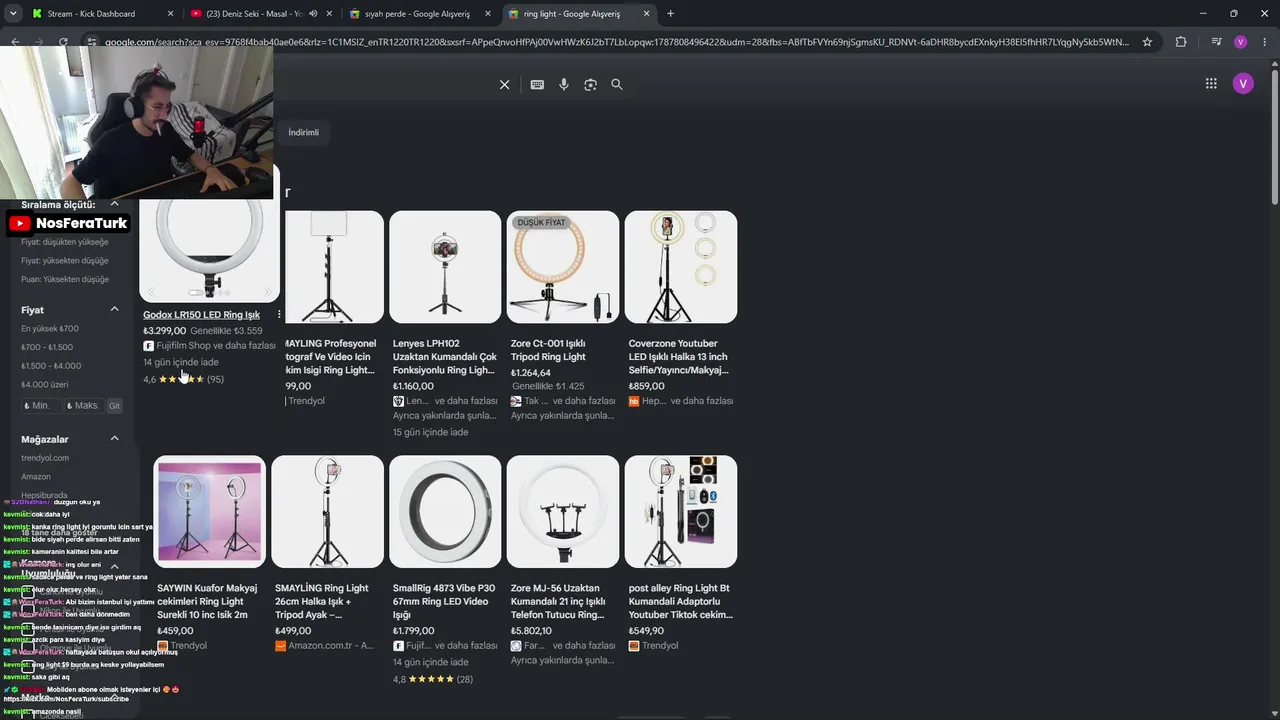Close the Stream - Kick Dashboard tab
Viewport: 1280px width, 720px height.
tap(170, 14)
